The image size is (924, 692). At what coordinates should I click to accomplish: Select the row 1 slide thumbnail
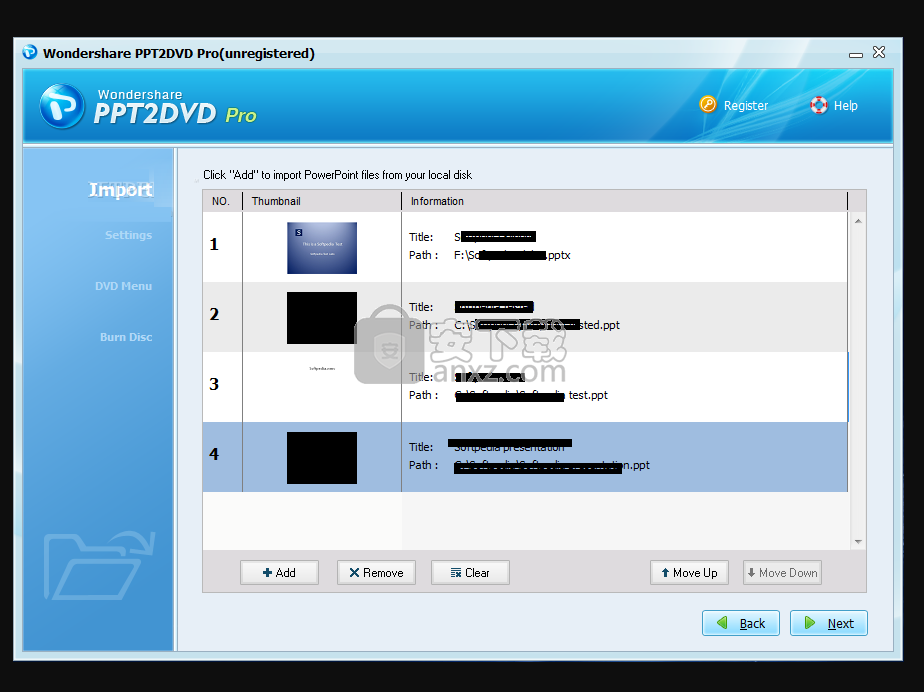[x=322, y=248]
